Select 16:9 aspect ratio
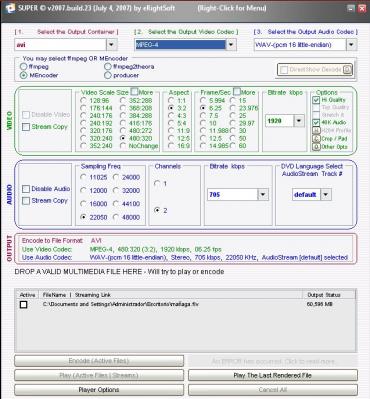370x399 pixels. pos(171,146)
